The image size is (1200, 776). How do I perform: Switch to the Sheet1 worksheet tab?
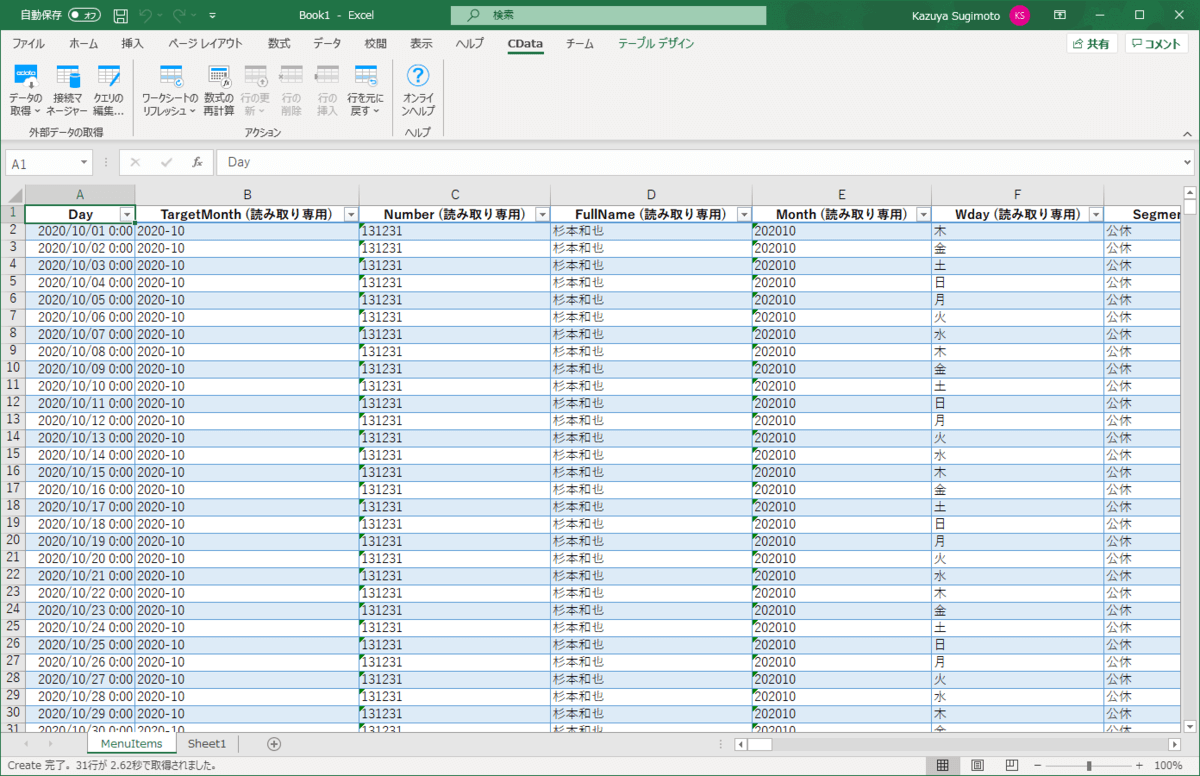(207, 744)
